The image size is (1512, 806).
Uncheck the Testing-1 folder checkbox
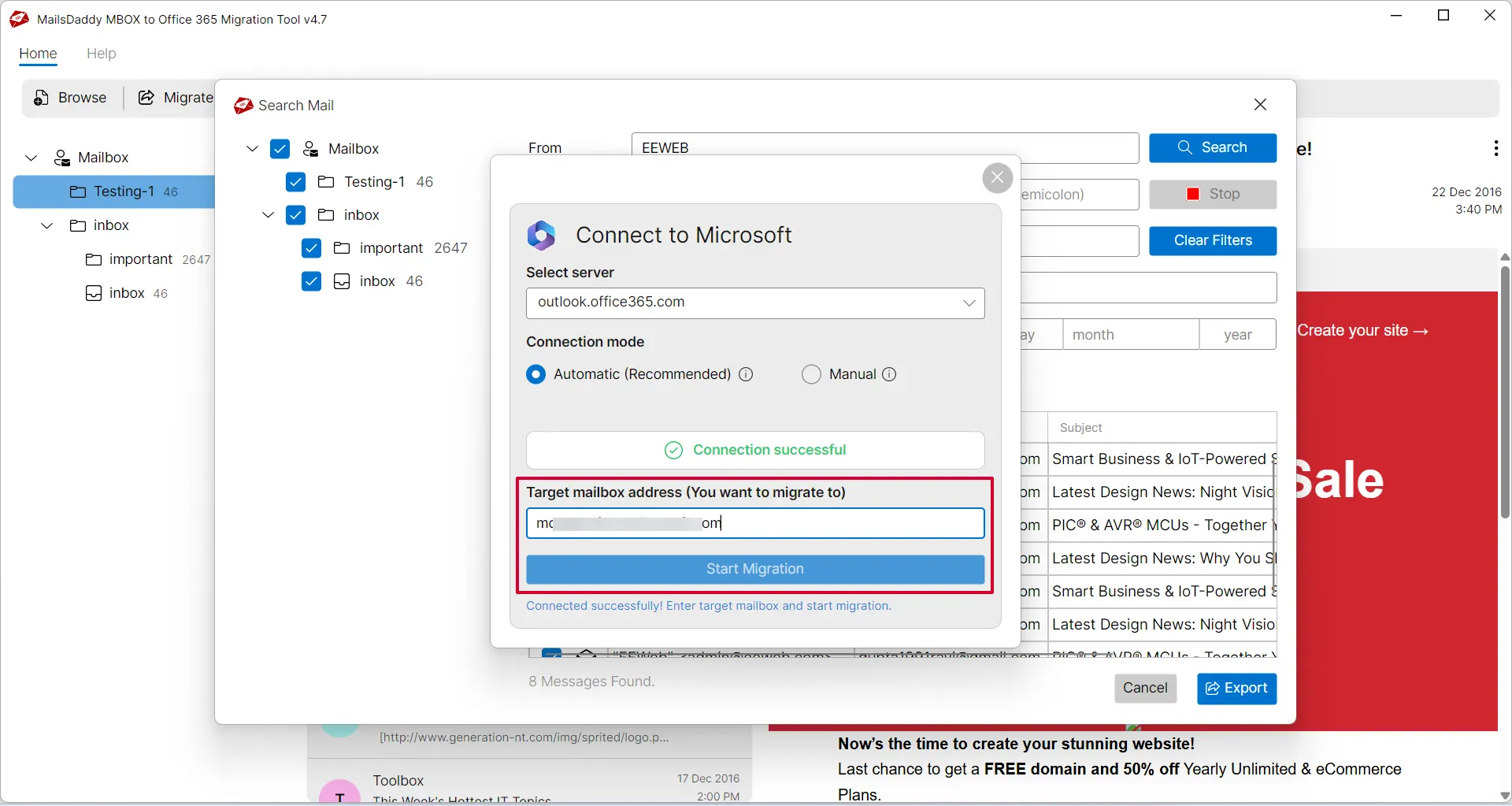coord(295,182)
